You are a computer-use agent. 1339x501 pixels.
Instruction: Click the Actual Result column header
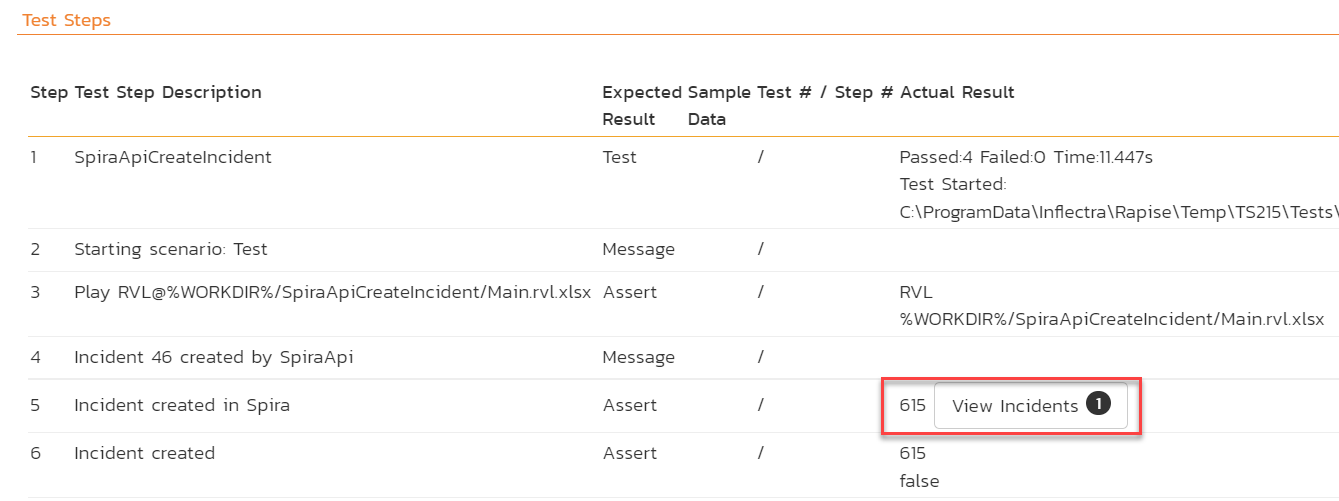coord(957,93)
